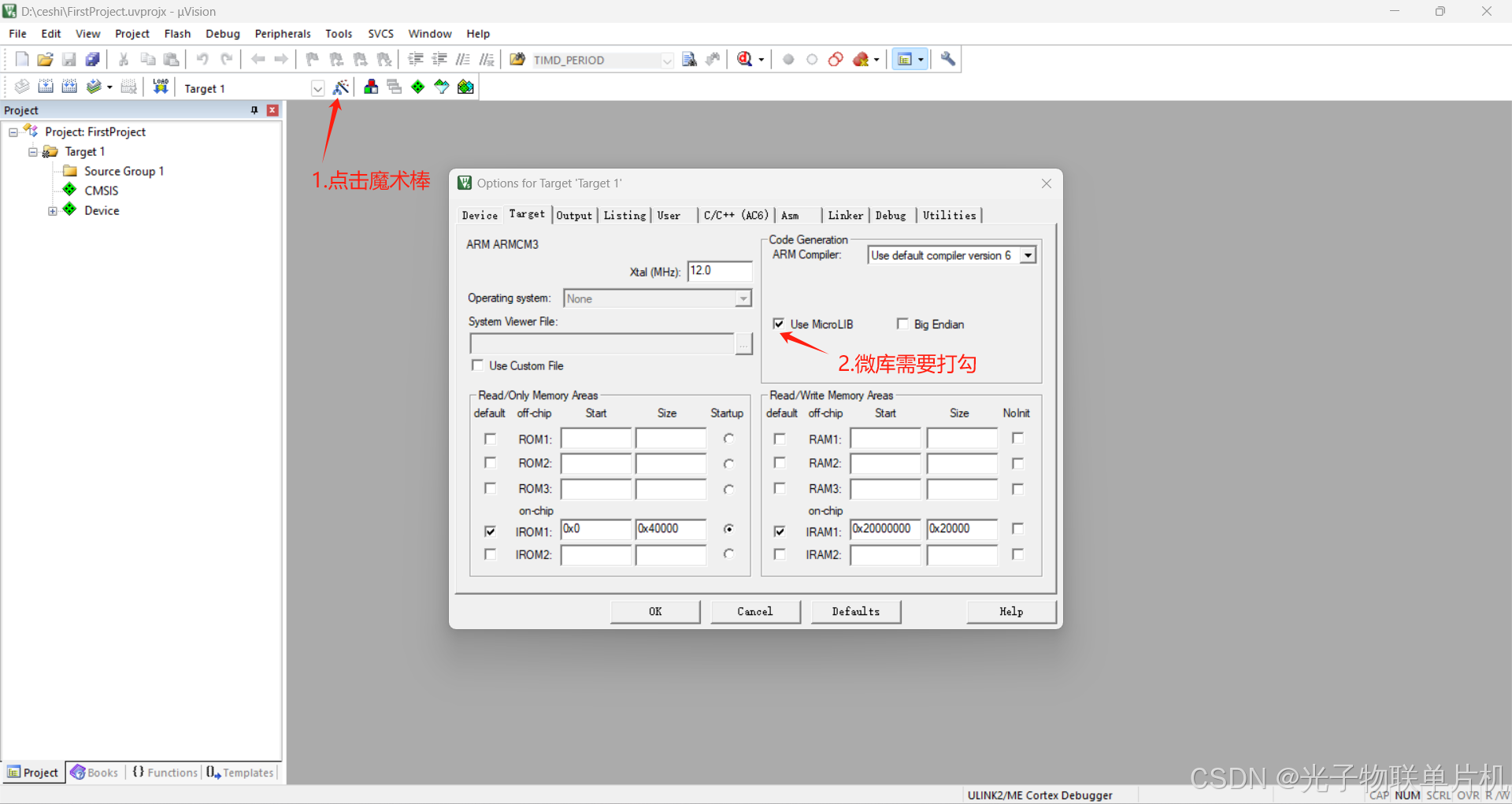The height and width of the screenshot is (804, 1512).
Task: Select the IROM1 Startup radio button
Action: pos(729,529)
